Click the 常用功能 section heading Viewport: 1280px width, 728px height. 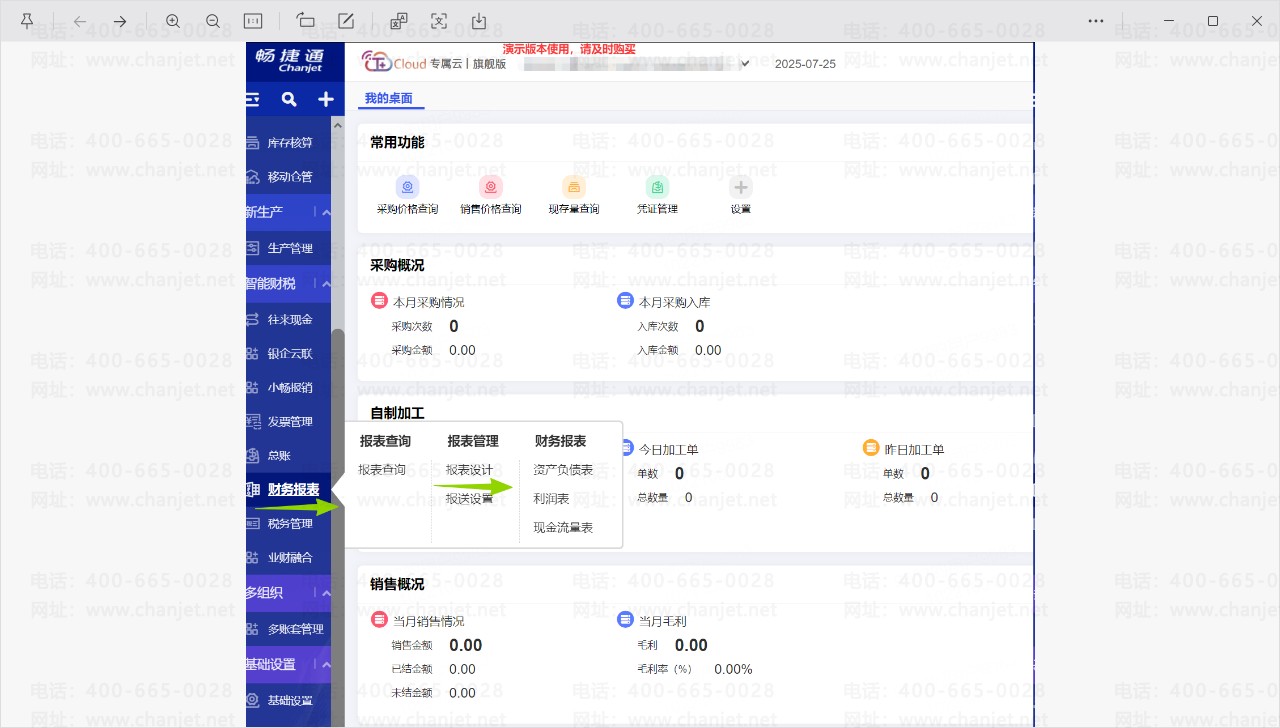pyautogui.click(x=397, y=143)
